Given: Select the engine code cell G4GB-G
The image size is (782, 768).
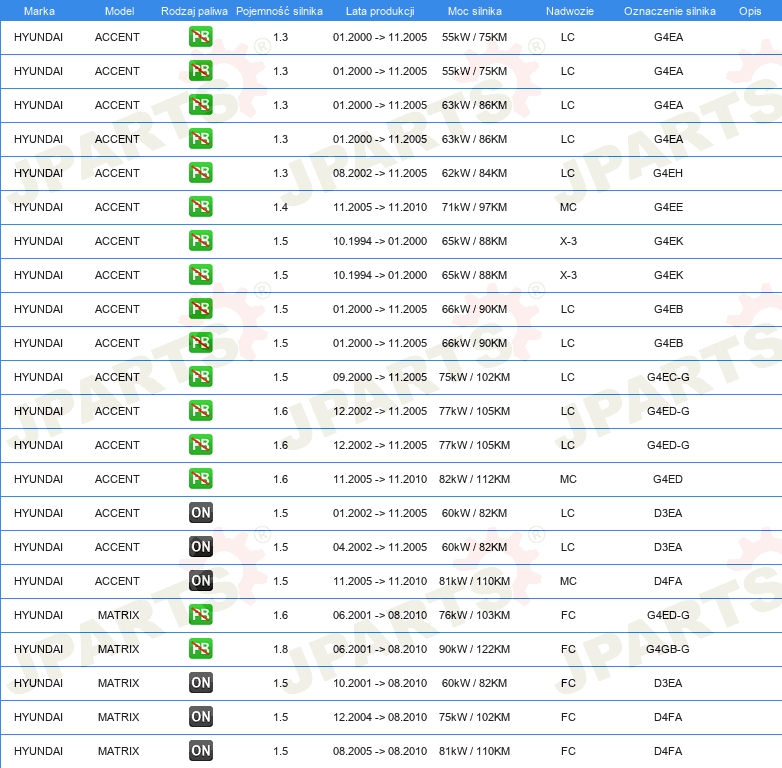Looking at the screenshot, I should [x=668, y=649].
